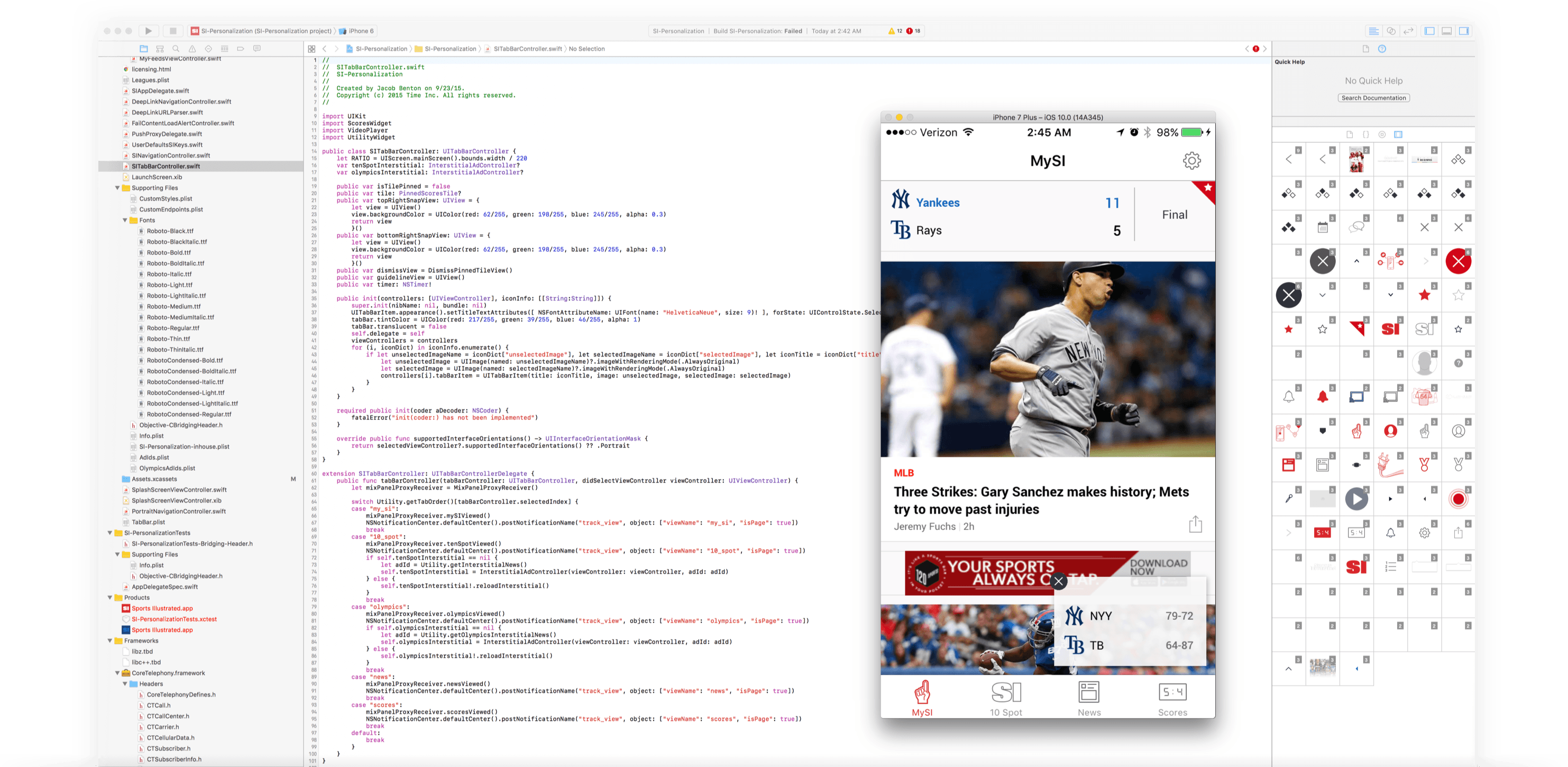
Task: Select Roboto-Bold.ttf font file
Action: [x=169, y=253]
